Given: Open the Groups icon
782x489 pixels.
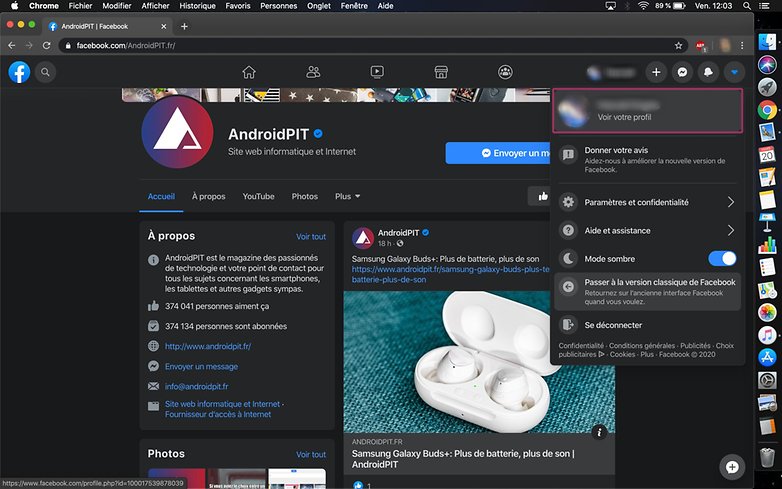Looking at the screenshot, I should coord(505,72).
